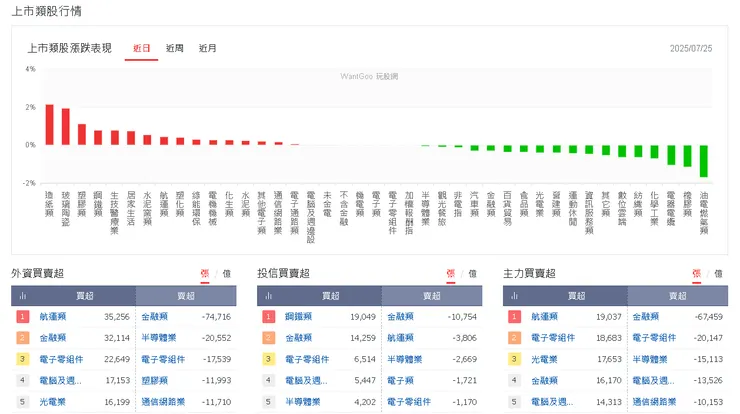Screen dimensions: 740x414
Task: Open 光電業 link with 17,653 in 主力買超
Action: pos(544,359)
